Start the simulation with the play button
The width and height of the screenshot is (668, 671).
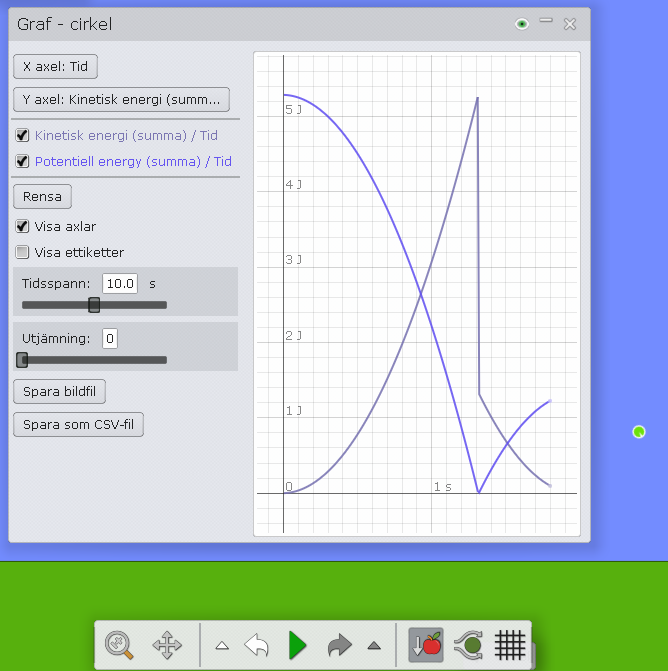(297, 645)
